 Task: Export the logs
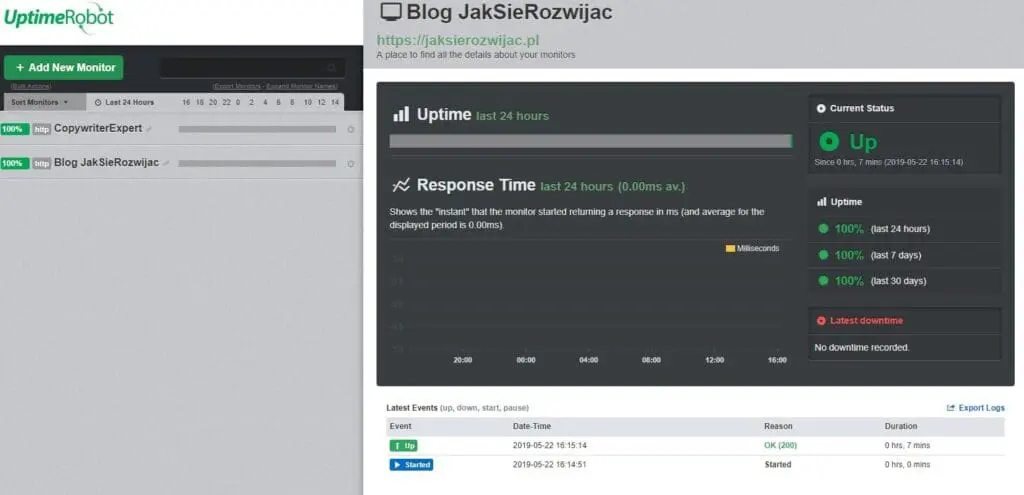click(x=976, y=407)
